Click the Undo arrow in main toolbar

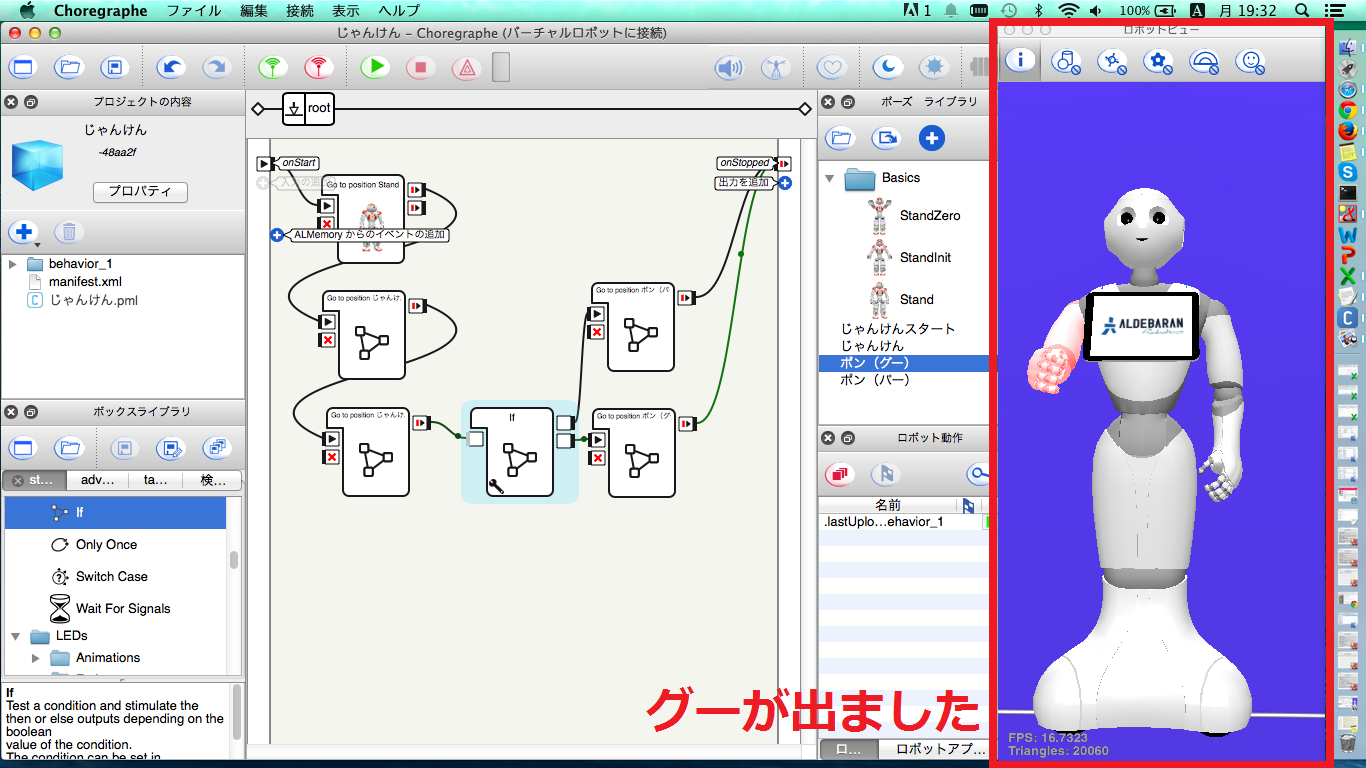pyautogui.click(x=172, y=68)
